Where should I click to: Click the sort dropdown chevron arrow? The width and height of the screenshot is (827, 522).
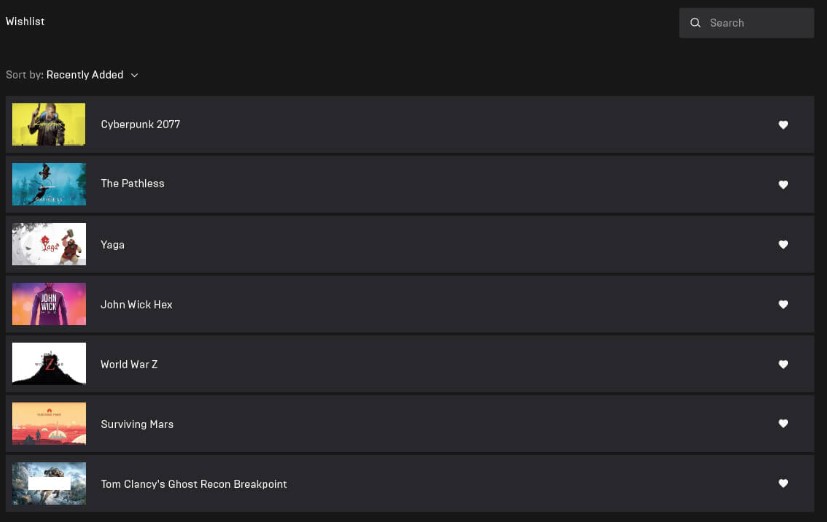(x=134, y=75)
